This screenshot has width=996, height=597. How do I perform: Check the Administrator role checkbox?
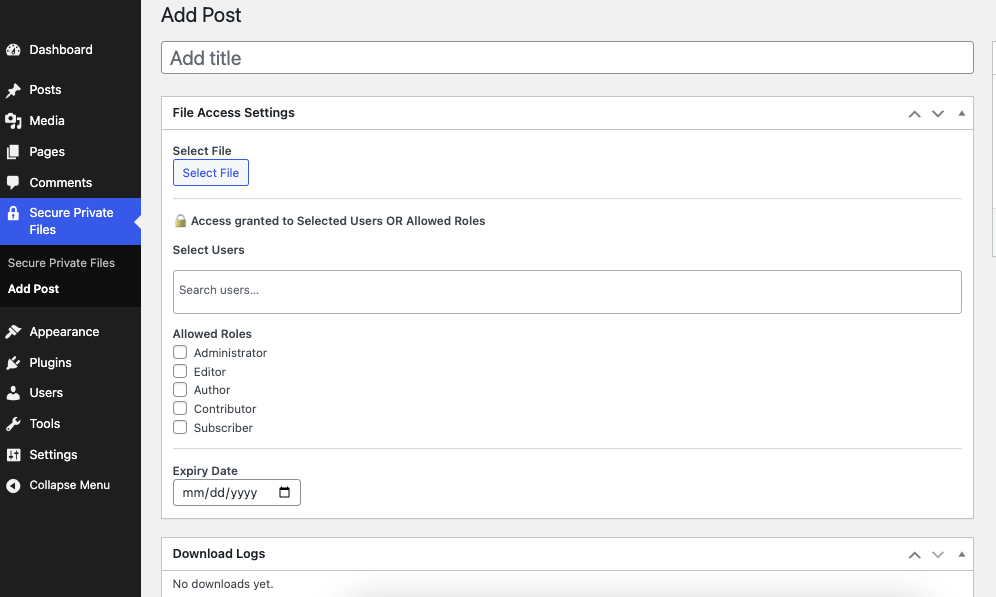tap(180, 352)
